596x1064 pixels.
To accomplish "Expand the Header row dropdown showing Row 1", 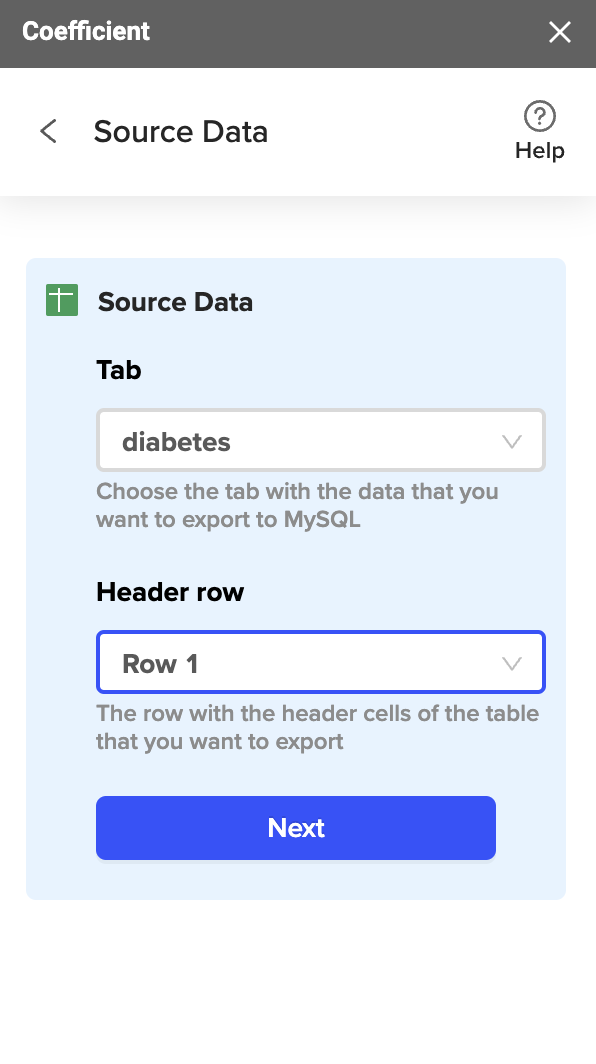I will click(320, 662).
